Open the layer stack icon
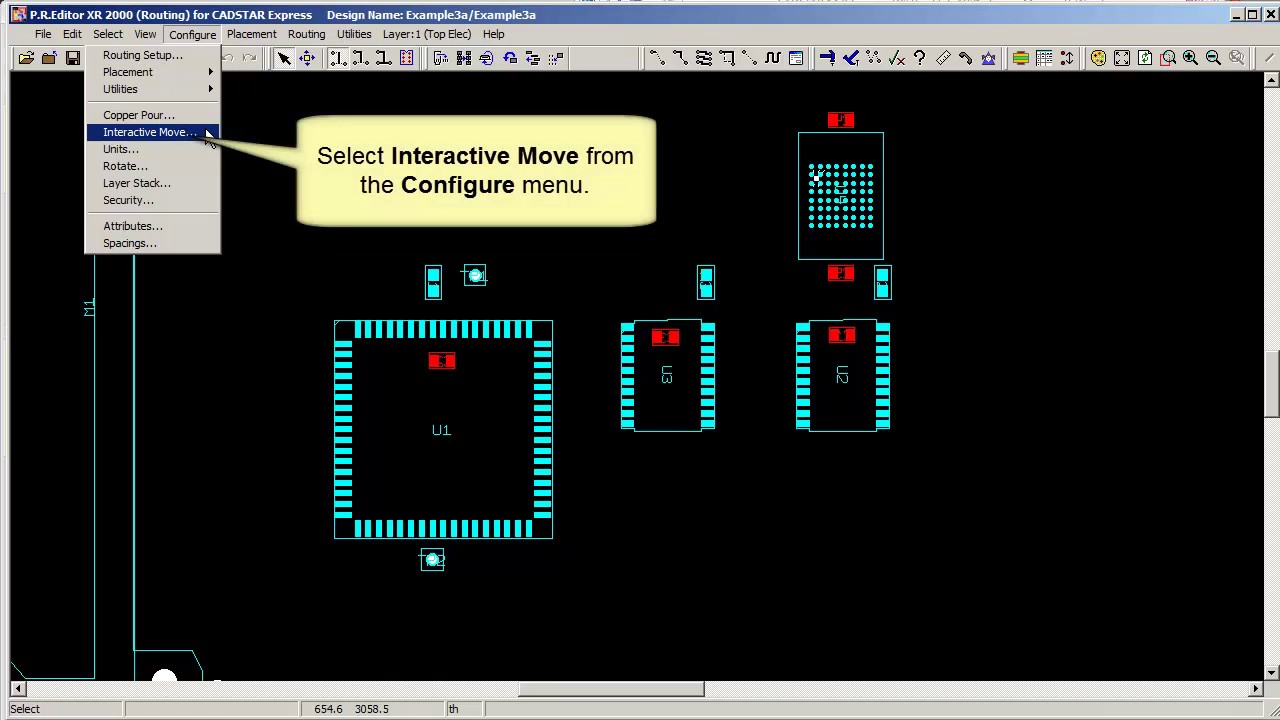The height and width of the screenshot is (720, 1280). click(1020, 58)
